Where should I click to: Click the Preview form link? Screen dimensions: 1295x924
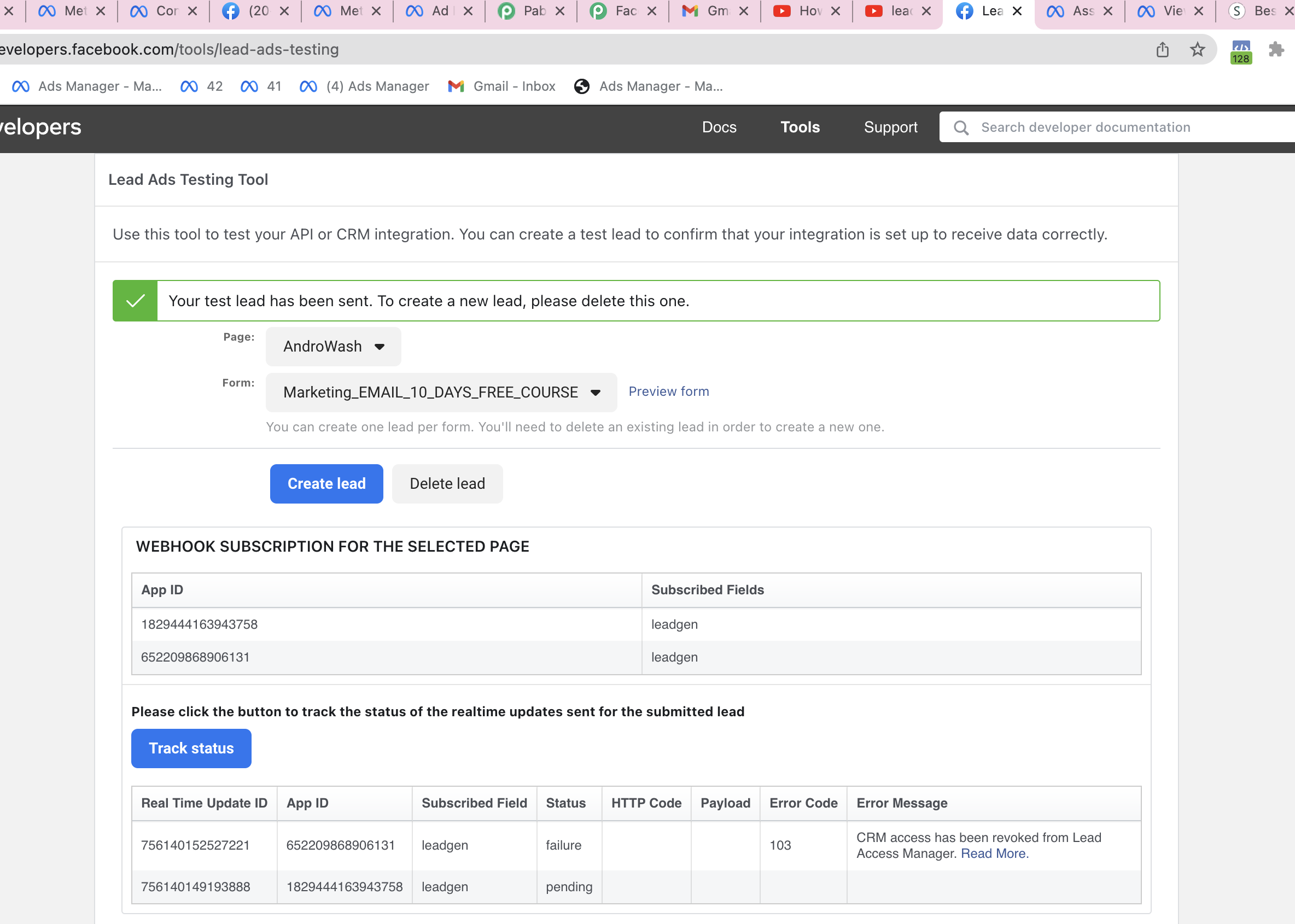point(669,391)
